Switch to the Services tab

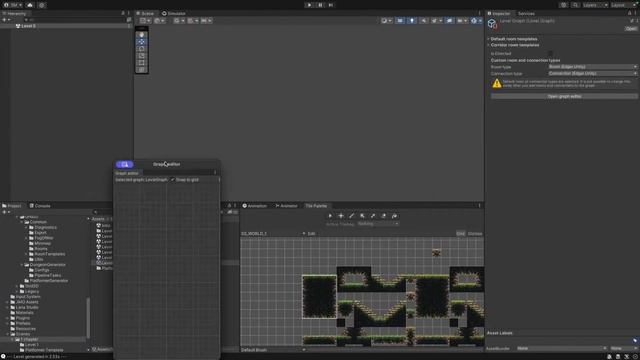pyautogui.click(x=526, y=13)
